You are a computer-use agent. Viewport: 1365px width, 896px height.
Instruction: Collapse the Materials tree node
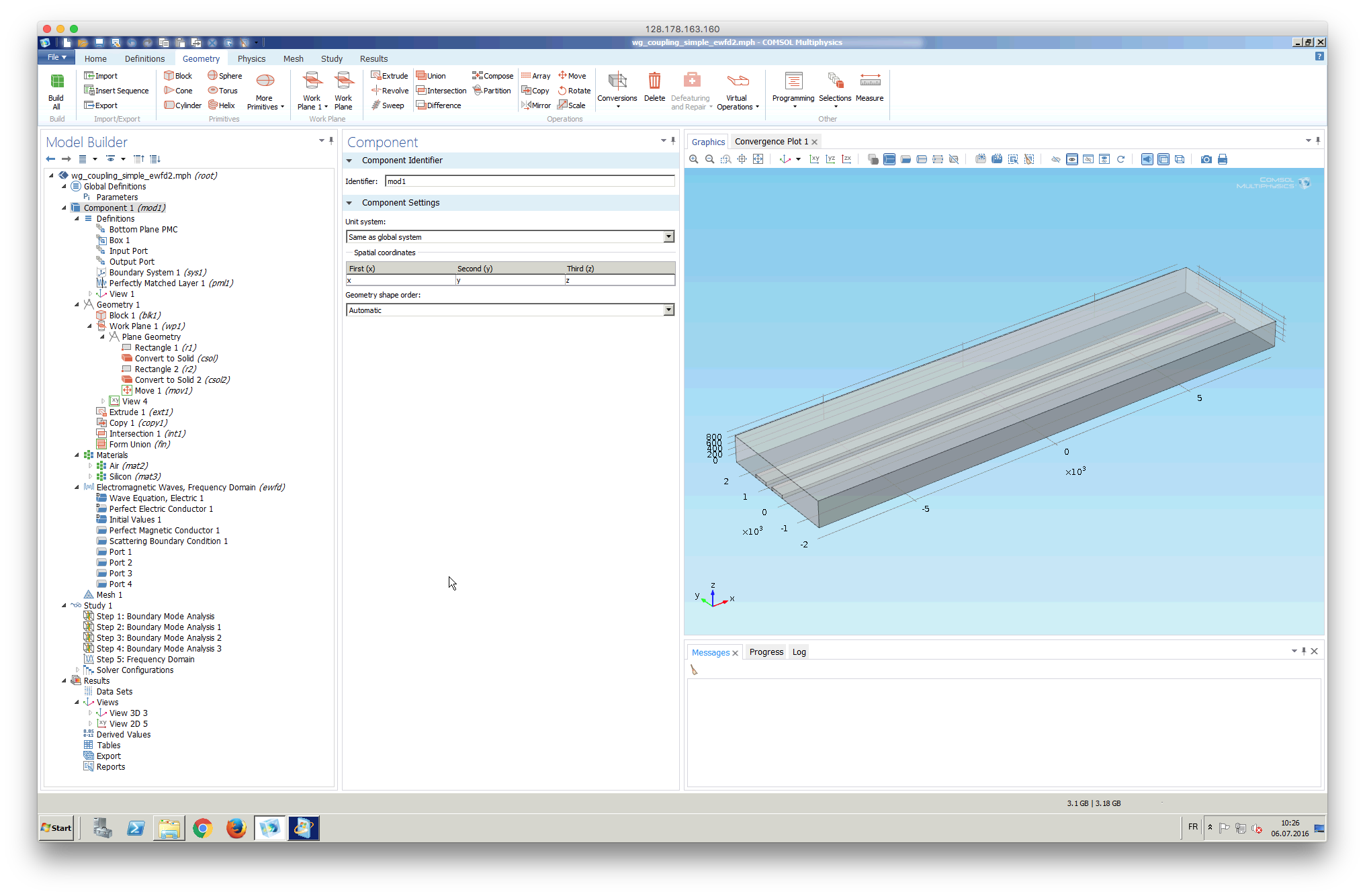pyautogui.click(x=77, y=455)
